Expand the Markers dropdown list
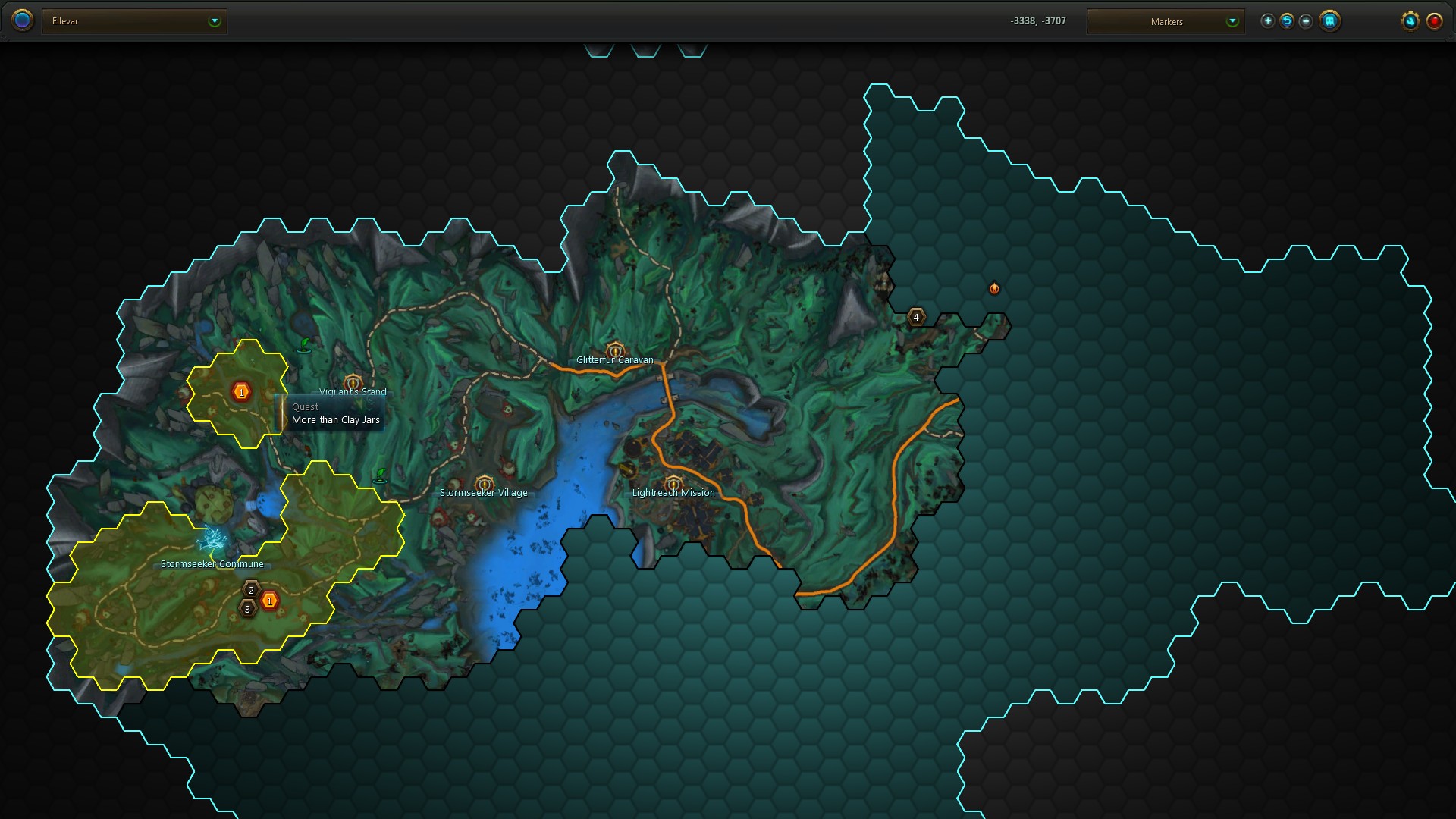Viewport: 1456px width, 819px height. (1166, 21)
